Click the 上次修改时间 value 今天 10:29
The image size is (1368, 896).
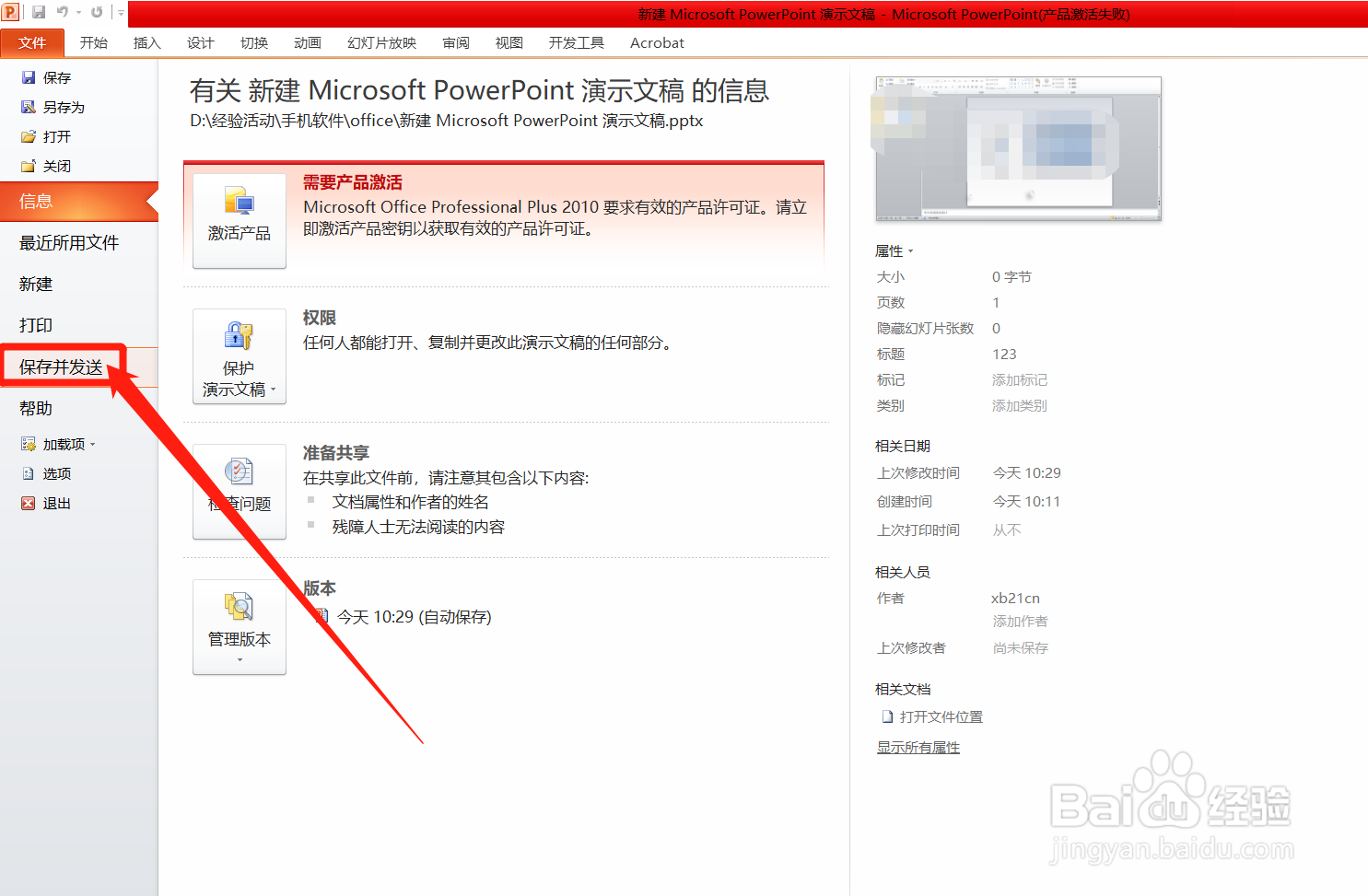click(x=1026, y=473)
